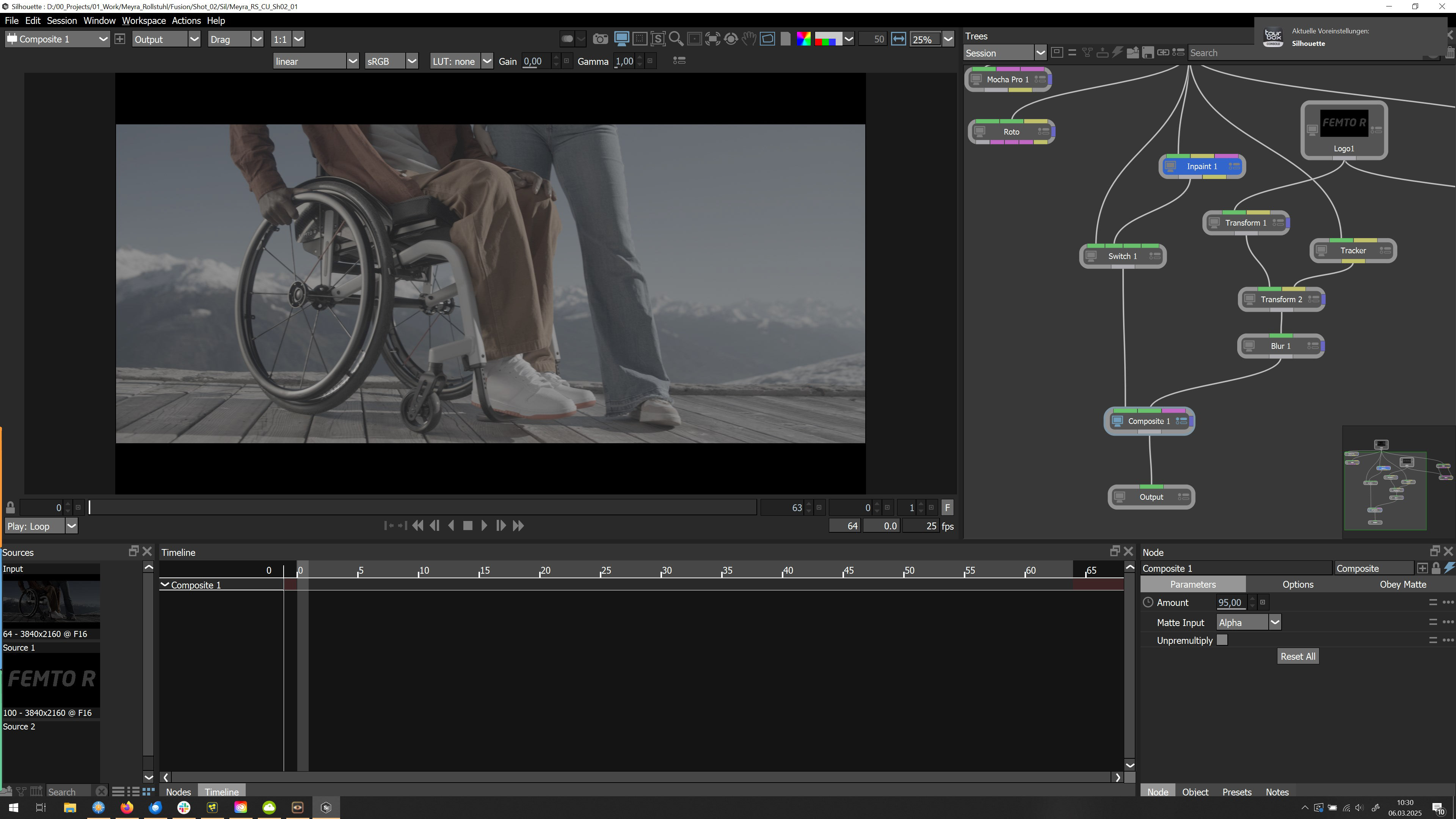1456x819 pixels.
Task: Toggle the timeline lock icon
Action: click(10, 507)
